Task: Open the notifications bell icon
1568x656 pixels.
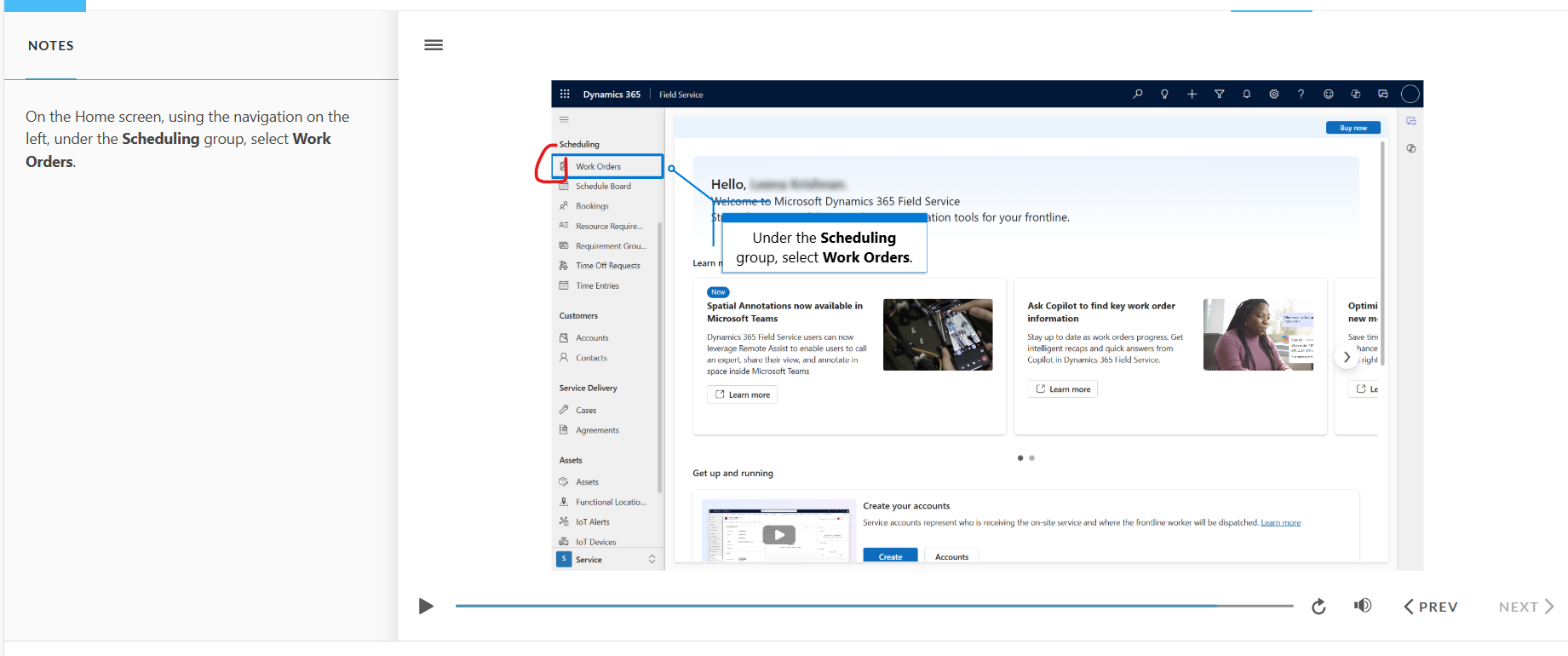Action: pos(1246,95)
